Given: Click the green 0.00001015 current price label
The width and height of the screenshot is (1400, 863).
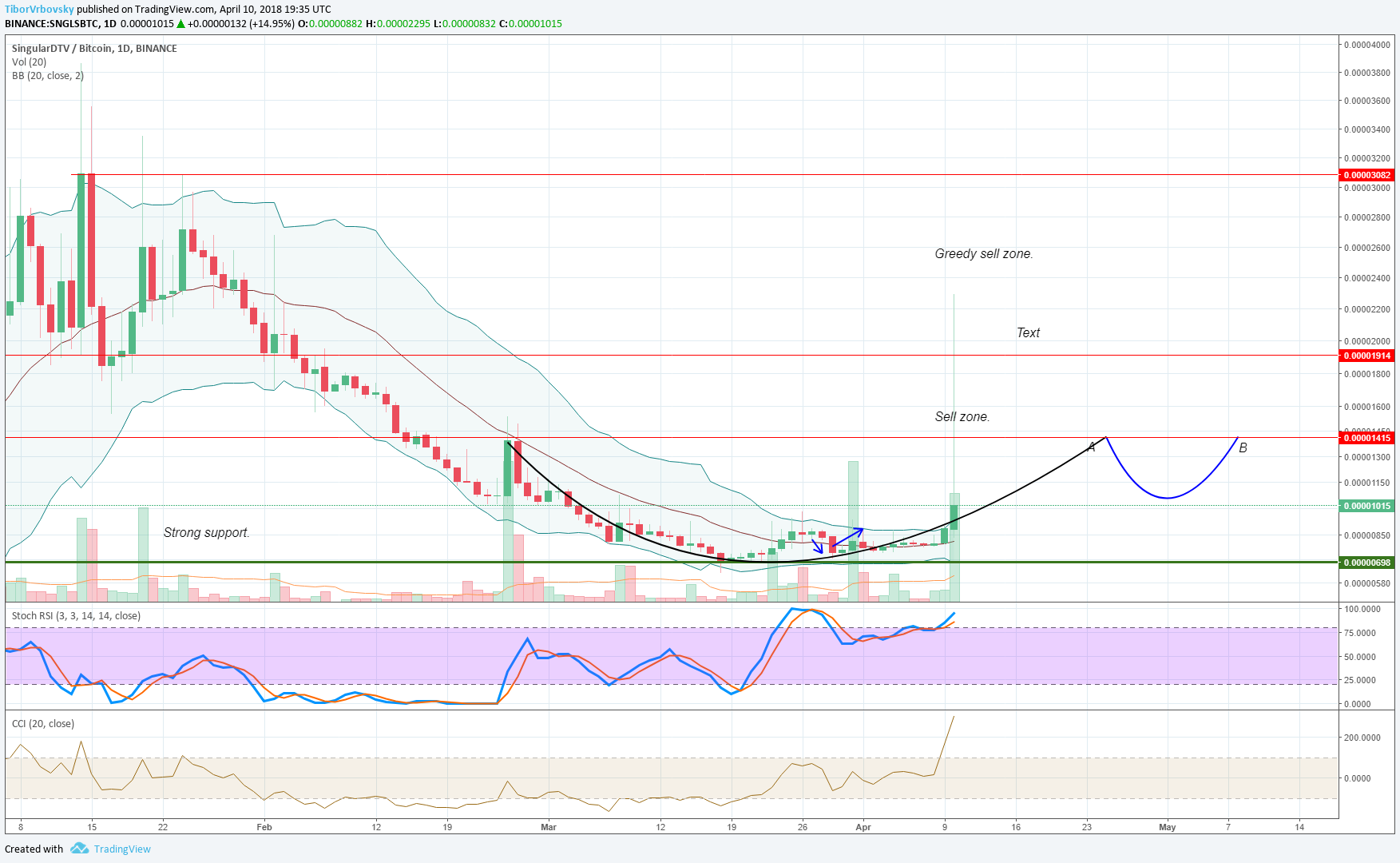Looking at the screenshot, I should 1366,506.
